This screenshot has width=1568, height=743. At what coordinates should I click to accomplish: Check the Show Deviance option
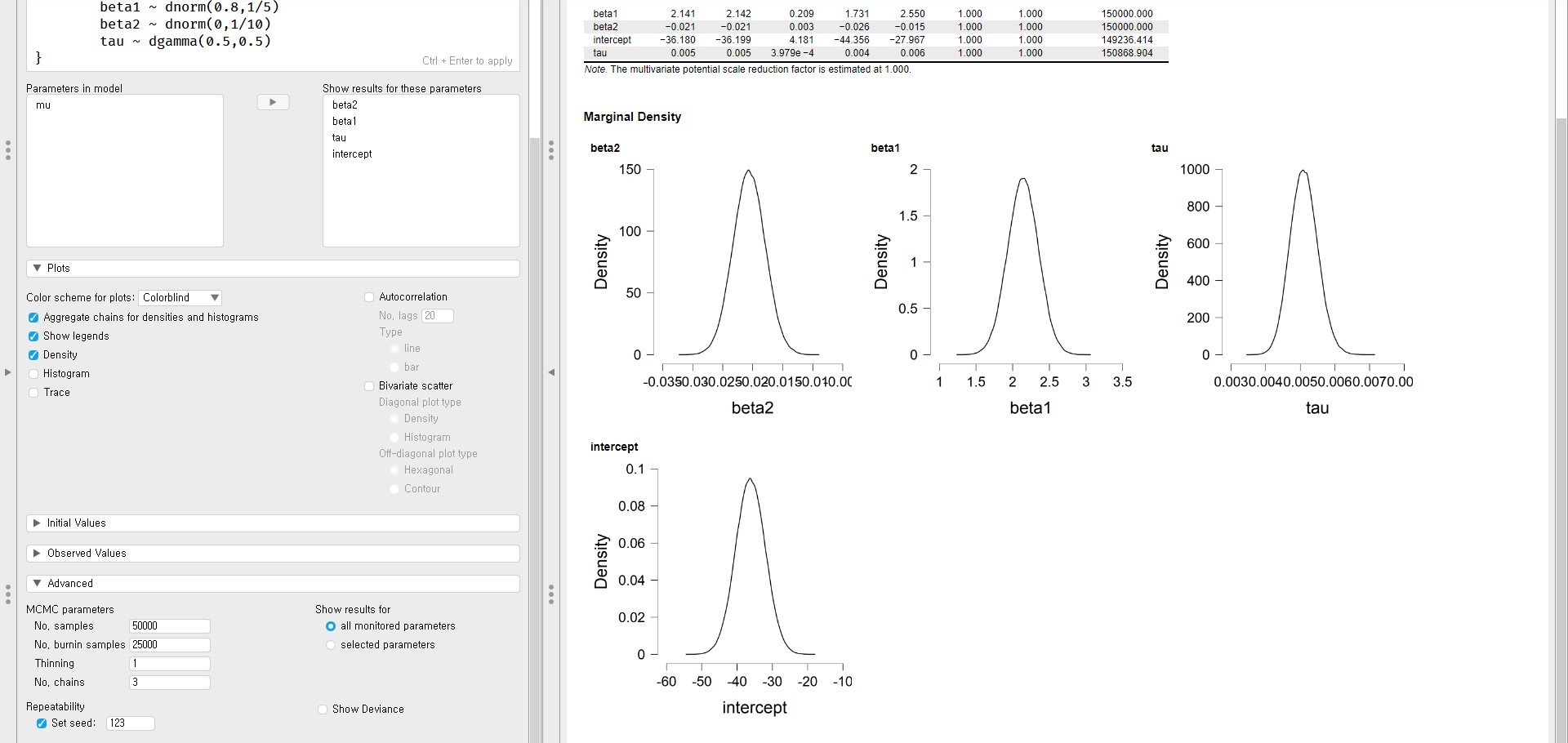[x=323, y=710]
